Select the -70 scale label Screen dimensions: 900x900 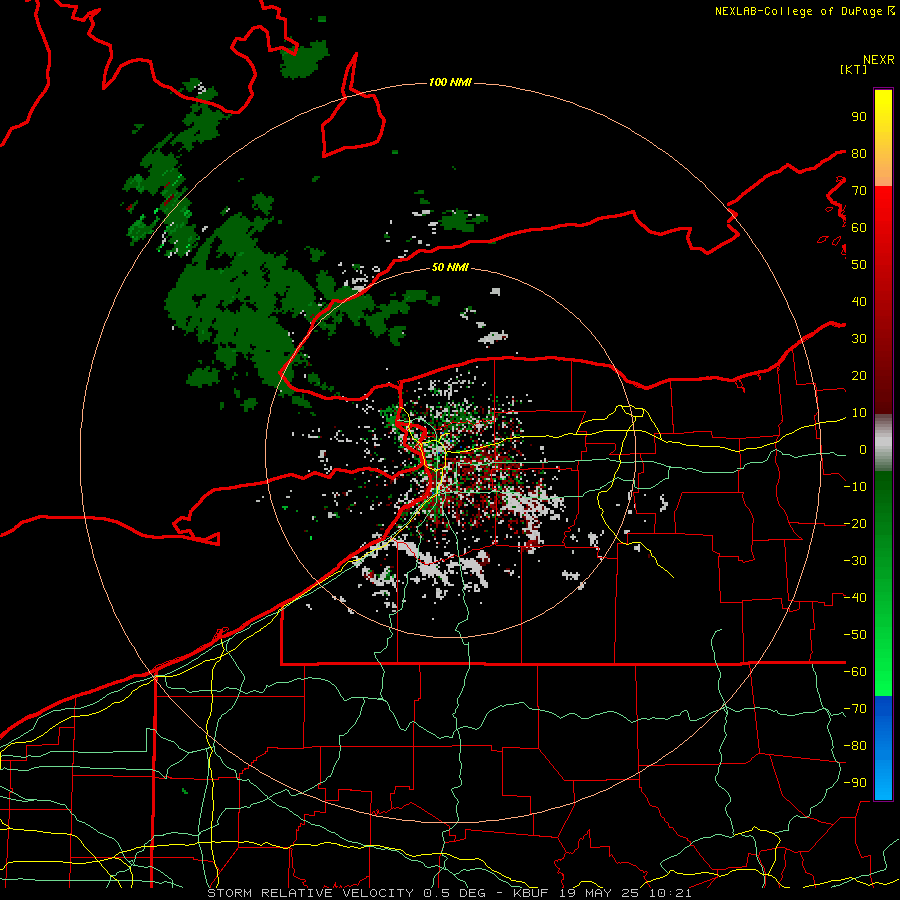[855, 709]
